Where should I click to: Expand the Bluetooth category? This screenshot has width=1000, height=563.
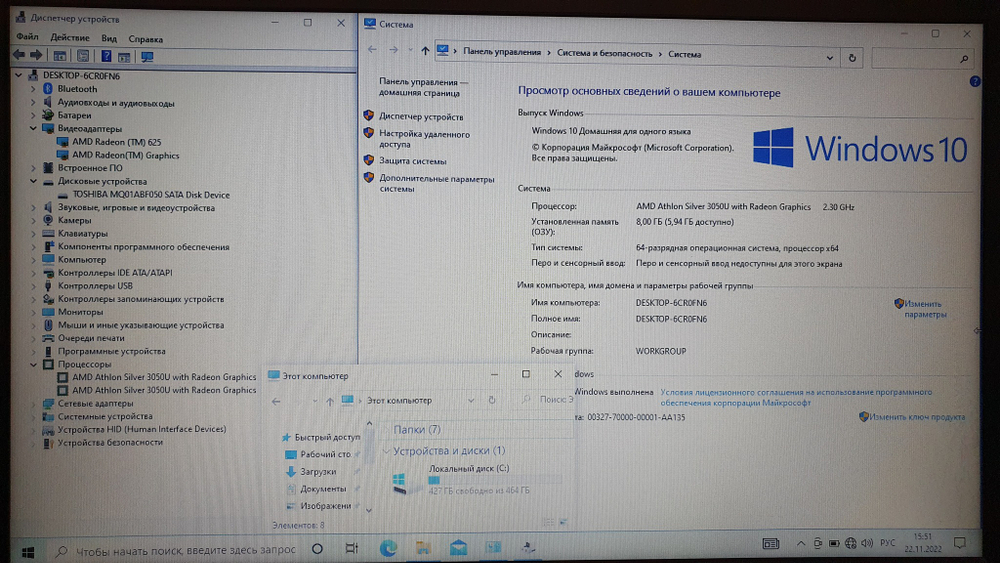point(33,89)
